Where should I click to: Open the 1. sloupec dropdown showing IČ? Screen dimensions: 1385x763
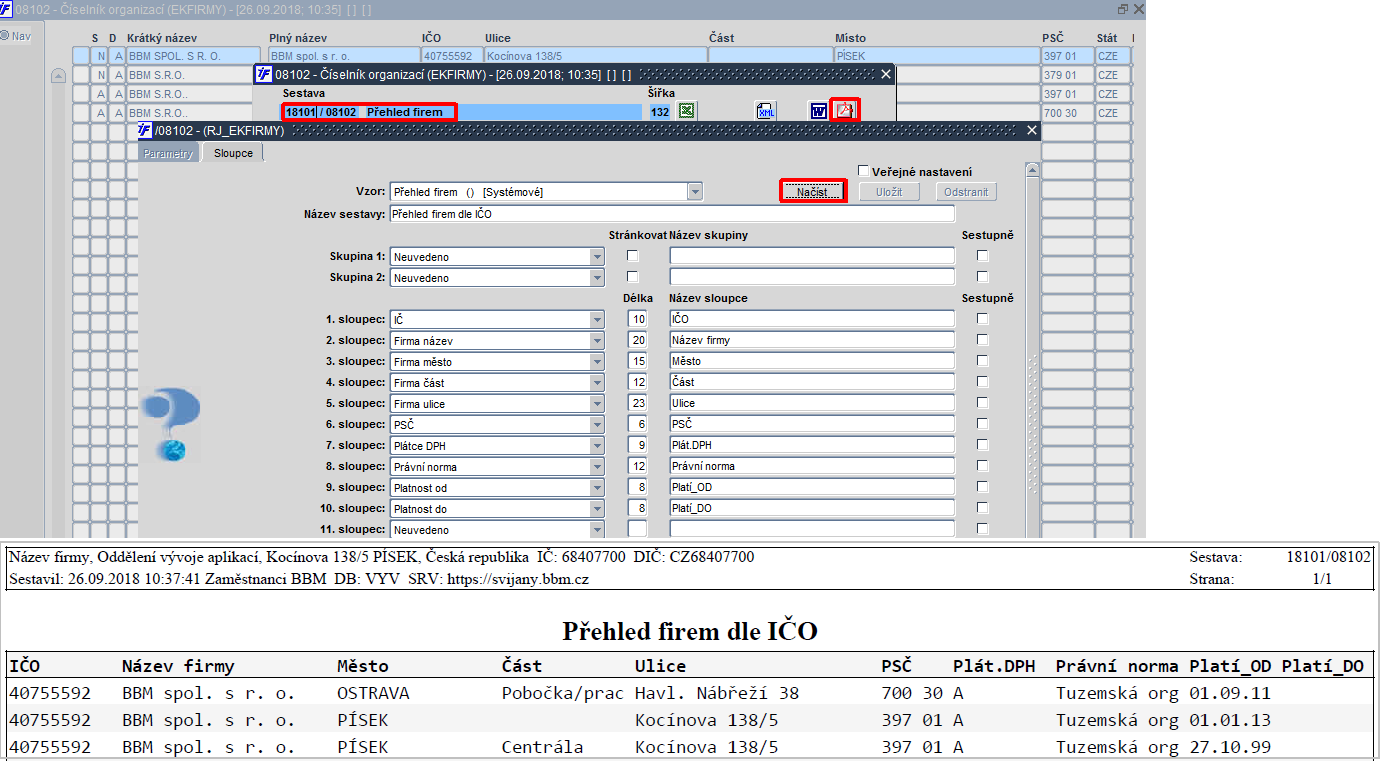pos(597,320)
